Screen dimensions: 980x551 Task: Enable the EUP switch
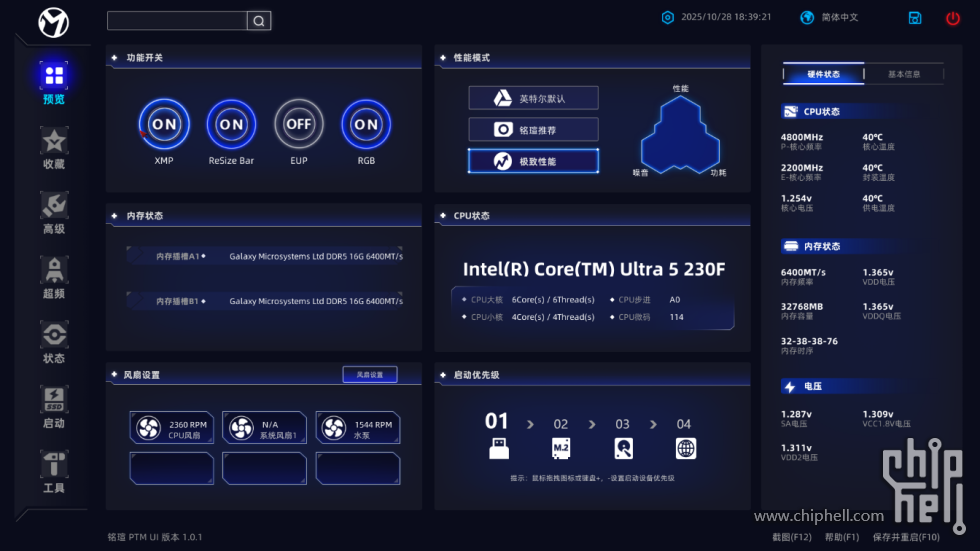299,125
